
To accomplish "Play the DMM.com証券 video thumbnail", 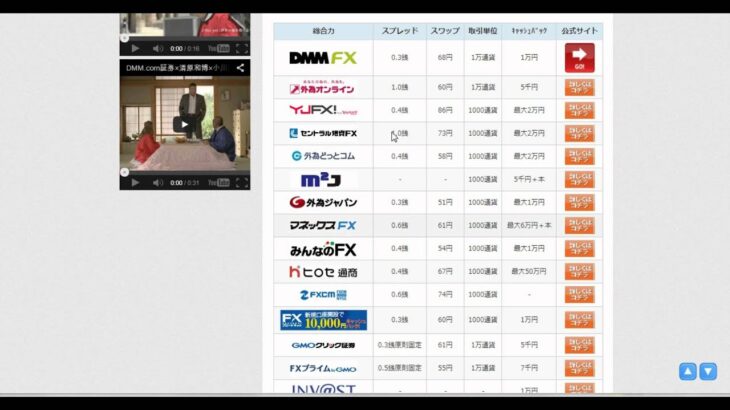I will 182,125.
